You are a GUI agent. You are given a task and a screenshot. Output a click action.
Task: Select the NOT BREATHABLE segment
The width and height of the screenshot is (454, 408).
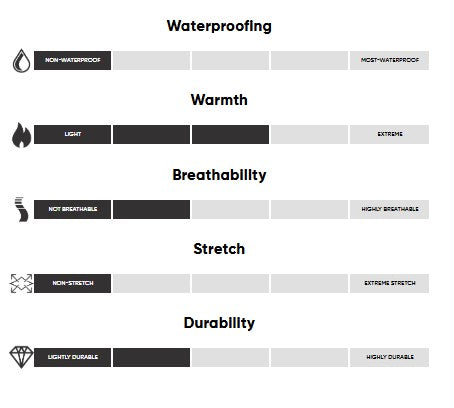coord(72,209)
